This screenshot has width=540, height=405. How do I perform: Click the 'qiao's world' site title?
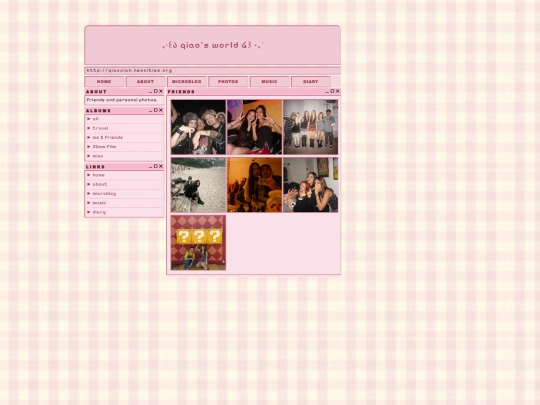[212, 45]
